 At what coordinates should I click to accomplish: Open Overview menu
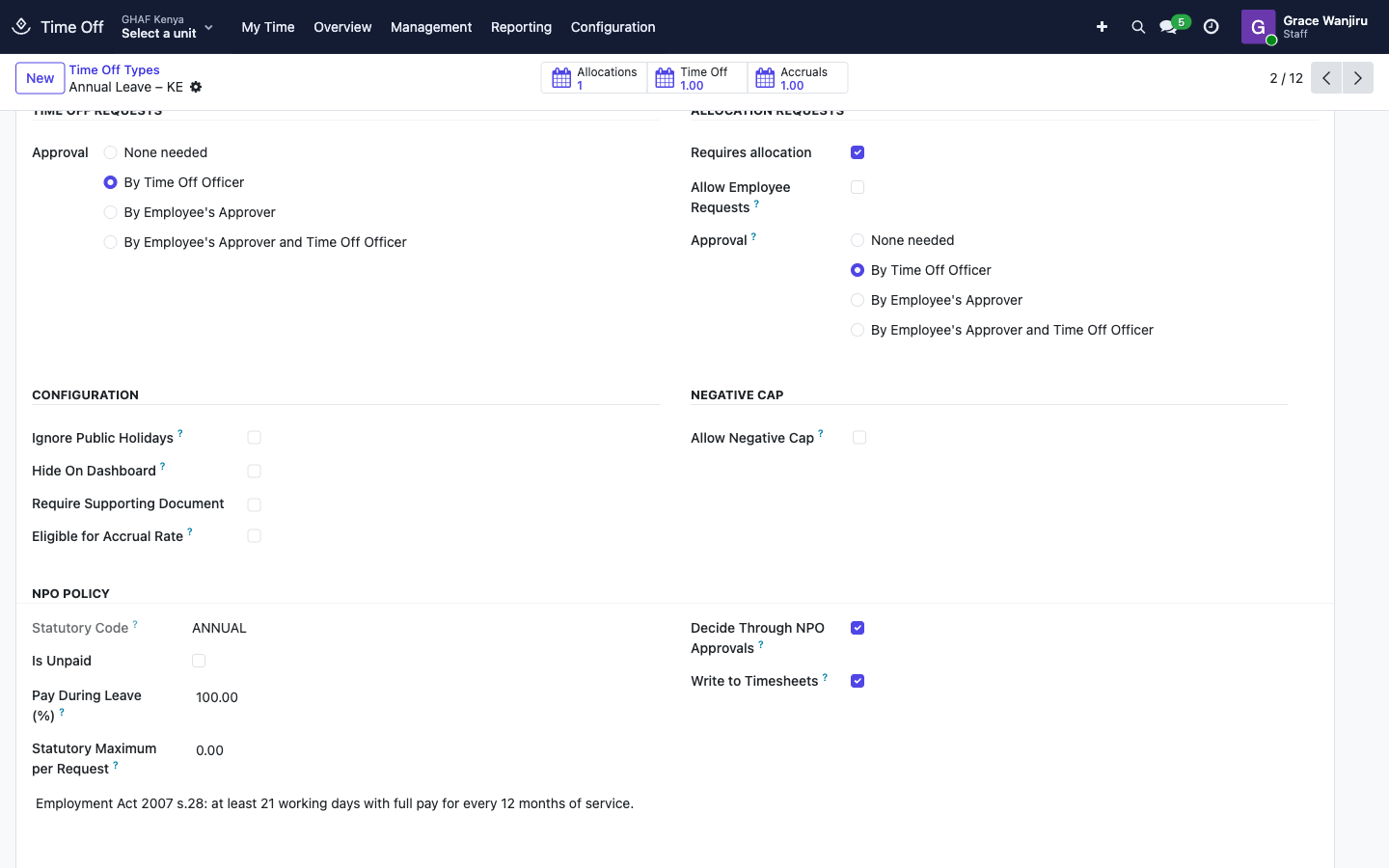coord(342,27)
